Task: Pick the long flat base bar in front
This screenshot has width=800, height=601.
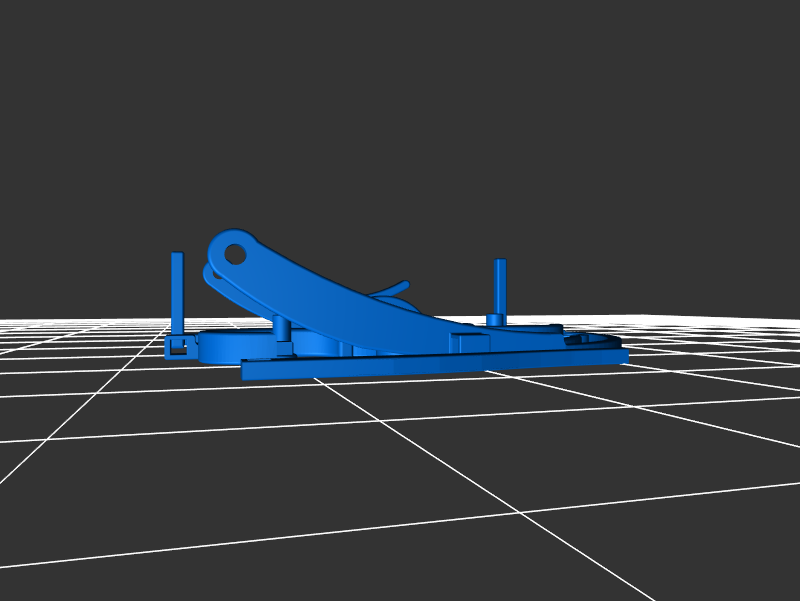Action: [x=430, y=364]
